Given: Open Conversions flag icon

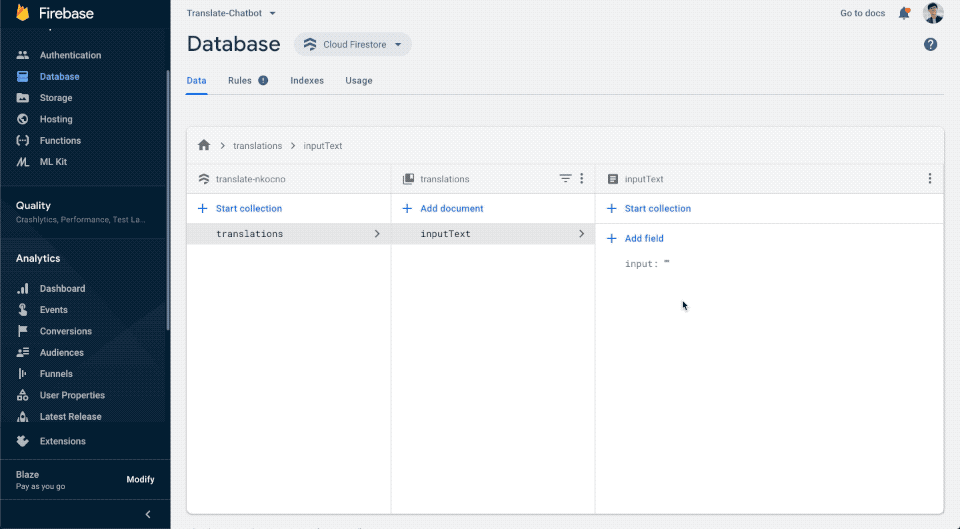Looking at the screenshot, I should click(23, 331).
